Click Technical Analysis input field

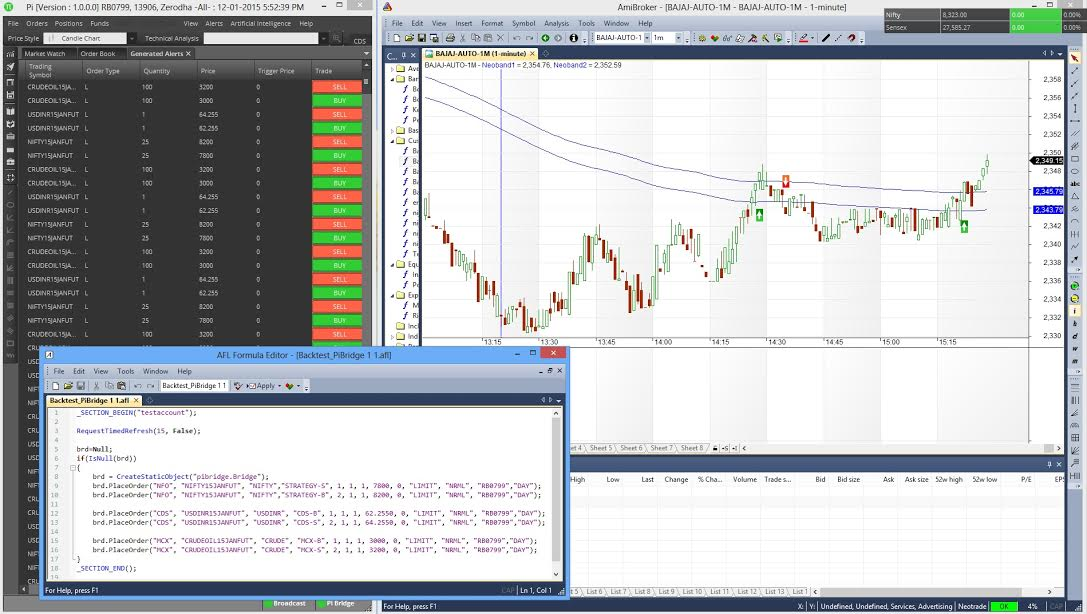pos(261,39)
